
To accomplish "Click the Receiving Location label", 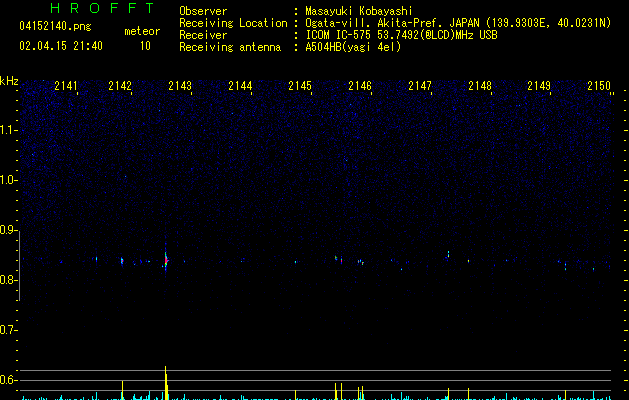I will pos(233,23).
